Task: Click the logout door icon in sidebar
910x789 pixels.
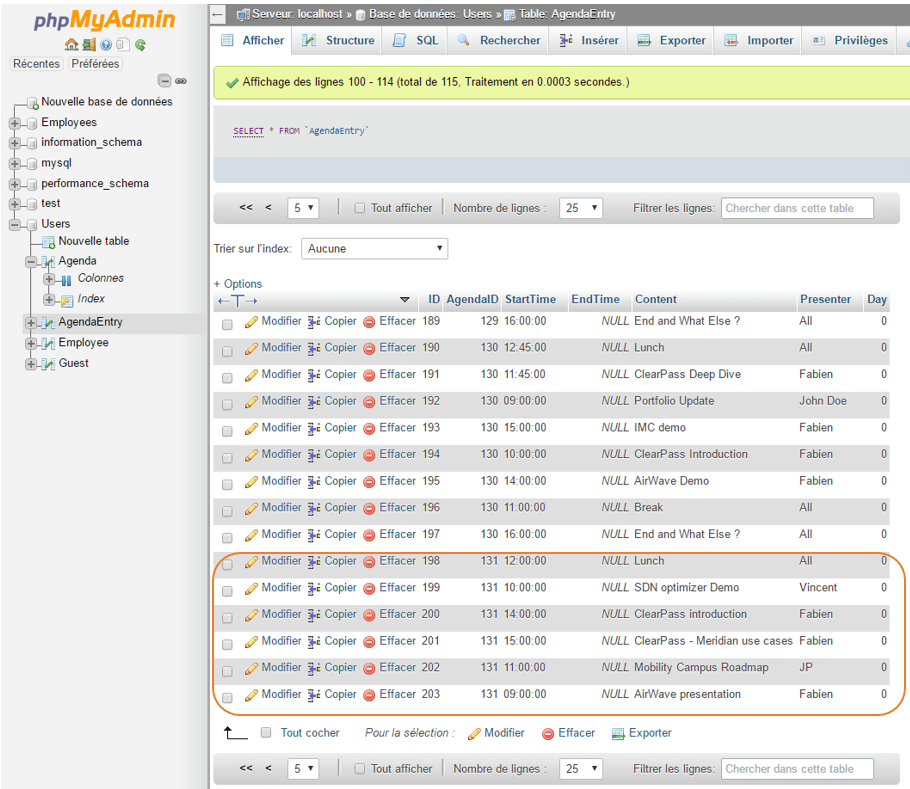Action: (x=89, y=44)
